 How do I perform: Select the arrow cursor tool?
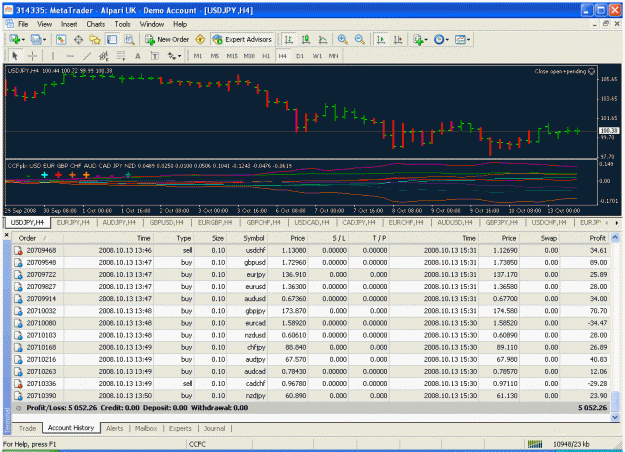tap(15, 56)
